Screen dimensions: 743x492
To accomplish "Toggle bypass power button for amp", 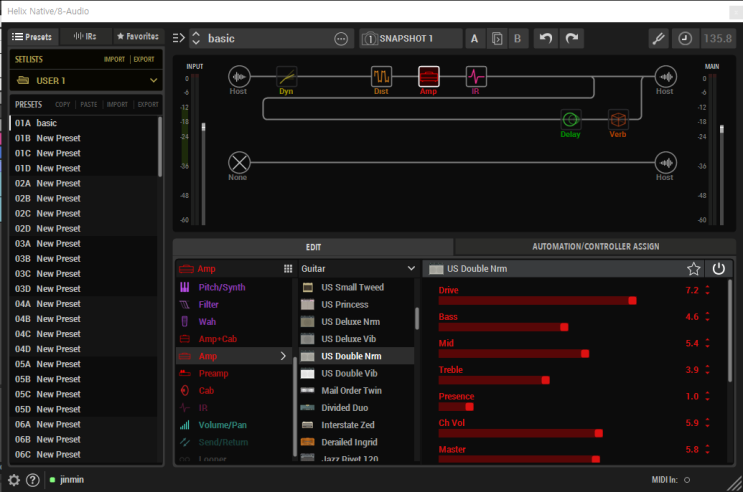I will pos(718,269).
